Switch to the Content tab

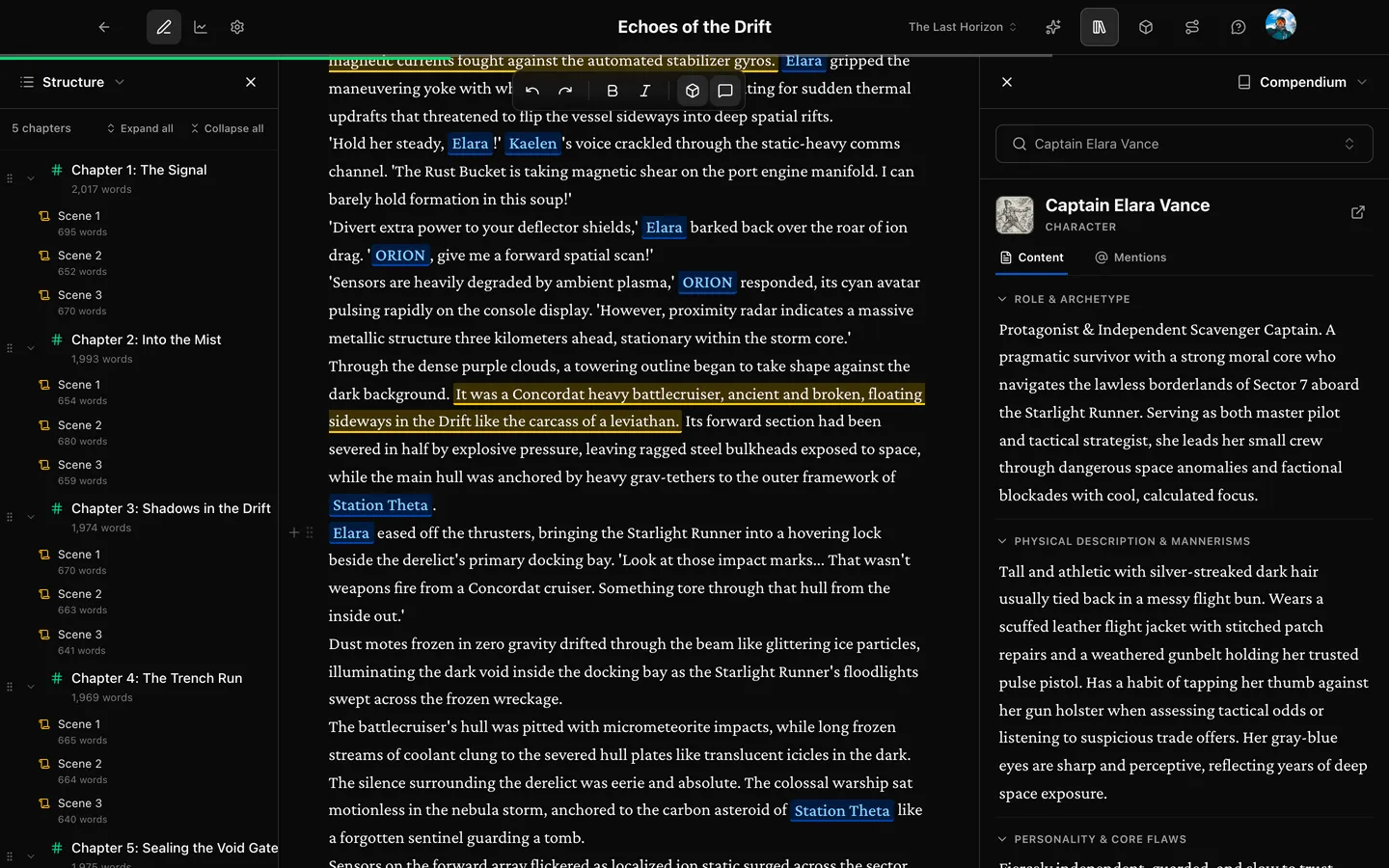[x=1032, y=258]
